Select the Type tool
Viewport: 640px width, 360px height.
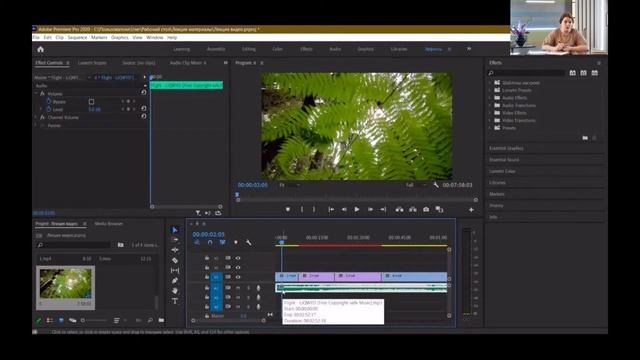(x=175, y=301)
